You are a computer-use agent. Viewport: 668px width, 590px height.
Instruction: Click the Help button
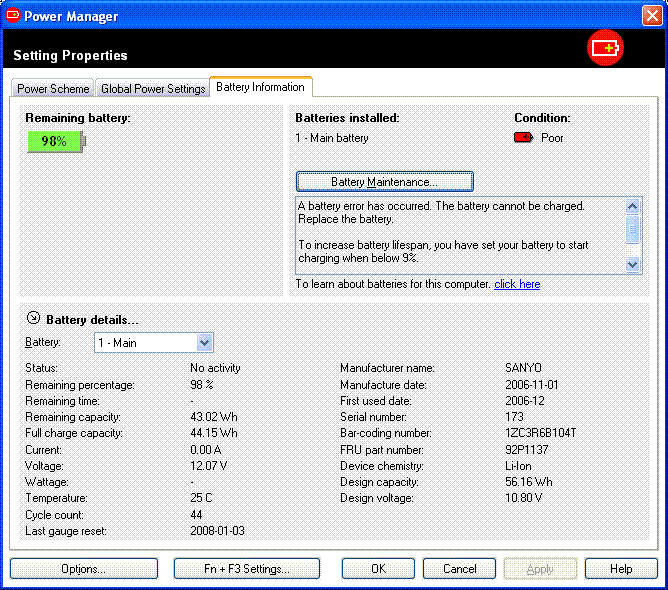click(621, 569)
